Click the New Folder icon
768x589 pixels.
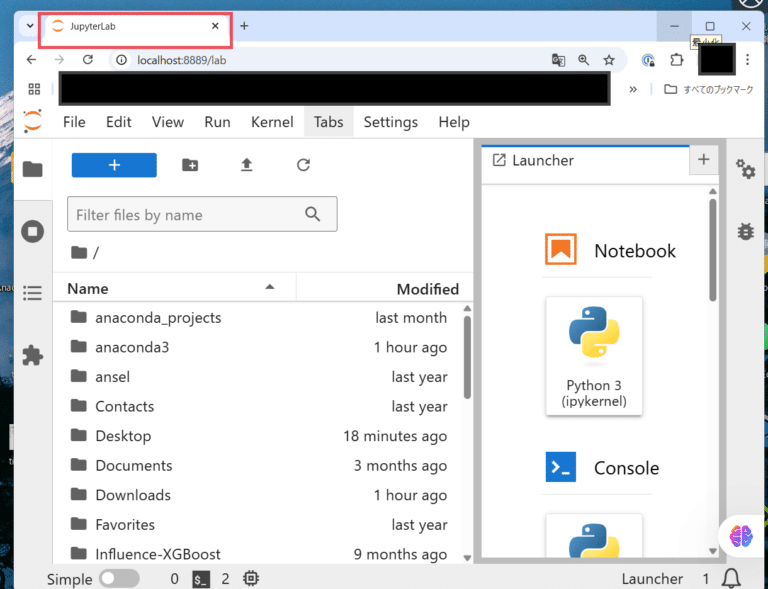pyautogui.click(x=190, y=165)
